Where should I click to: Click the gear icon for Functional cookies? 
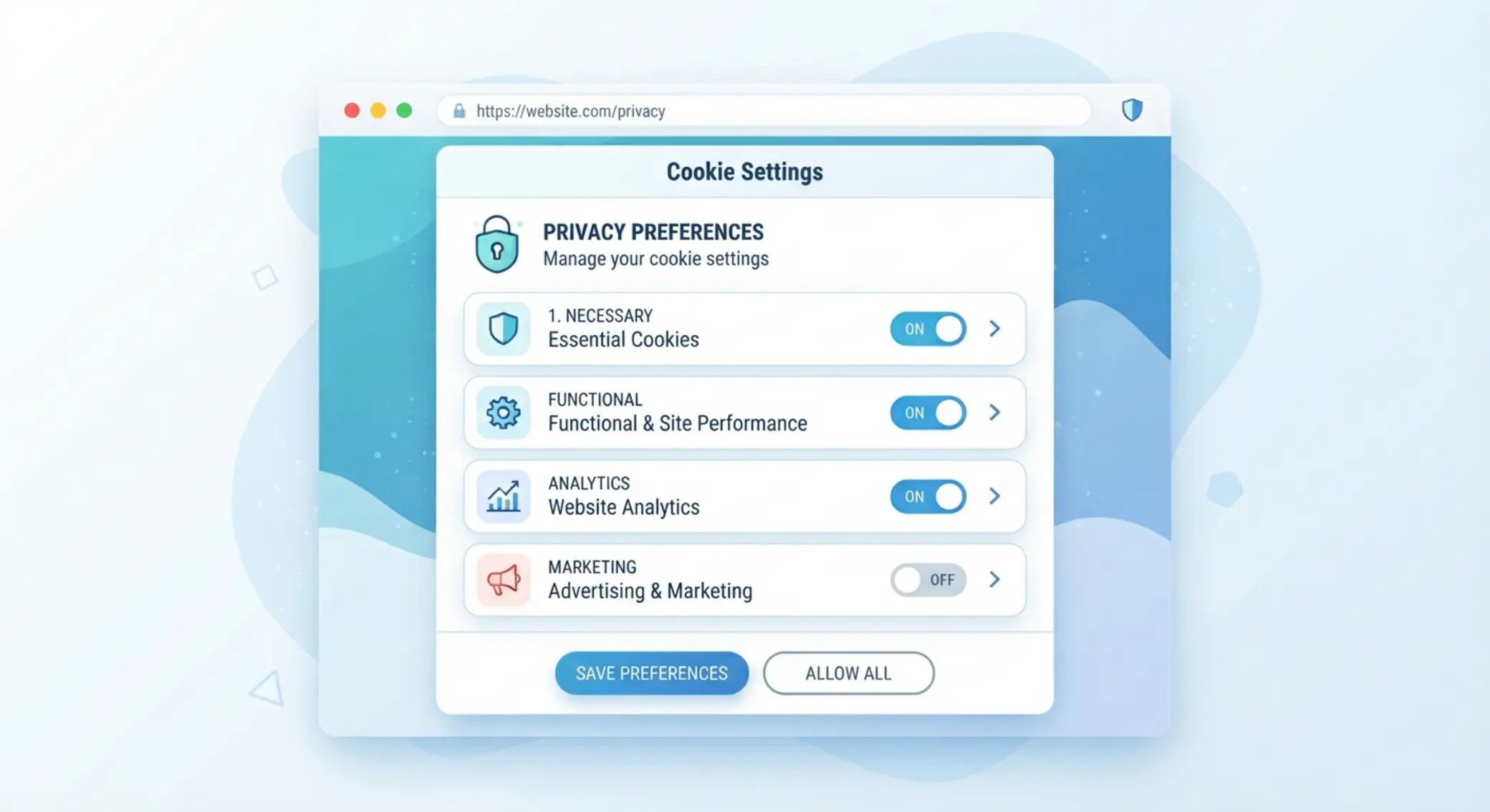pos(503,412)
